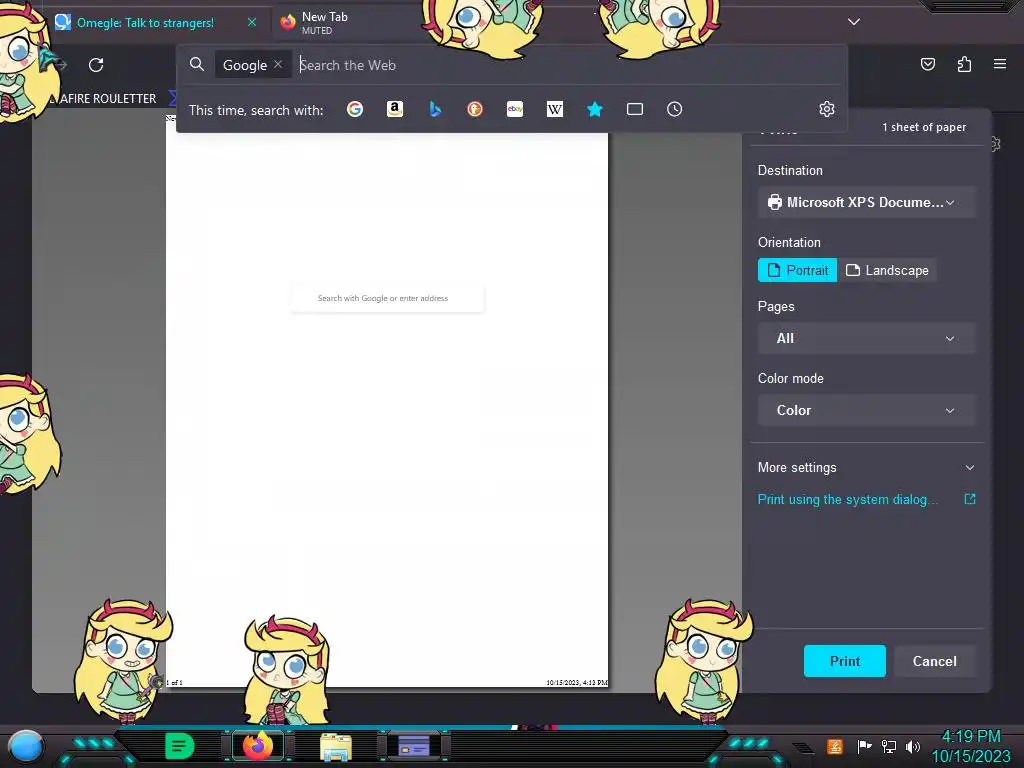Focus the Search the Web field

coord(568,65)
